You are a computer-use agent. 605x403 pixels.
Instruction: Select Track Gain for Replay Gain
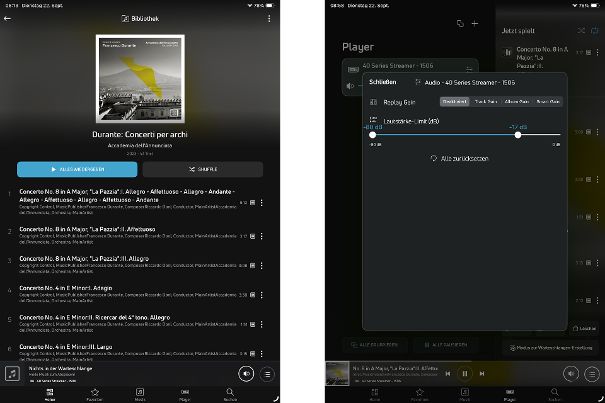pyautogui.click(x=485, y=102)
